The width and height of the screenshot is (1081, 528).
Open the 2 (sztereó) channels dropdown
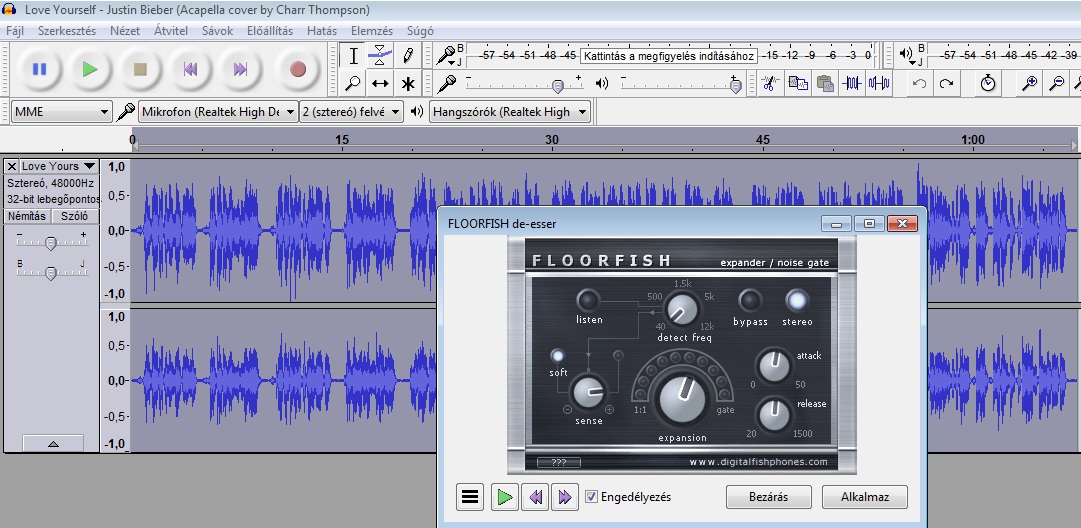point(352,112)
